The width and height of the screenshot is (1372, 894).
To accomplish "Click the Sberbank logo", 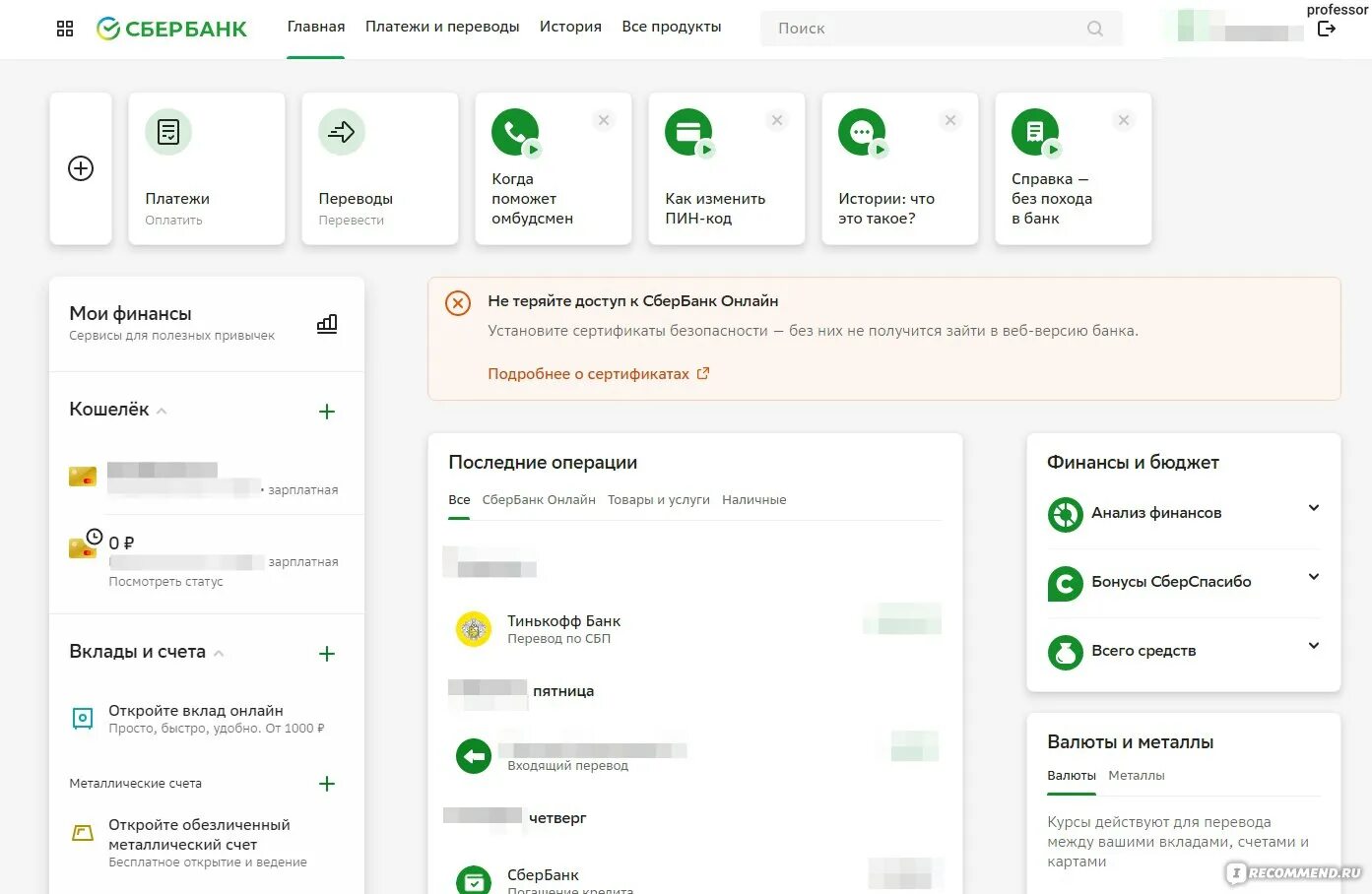I will tap(171, 29).
